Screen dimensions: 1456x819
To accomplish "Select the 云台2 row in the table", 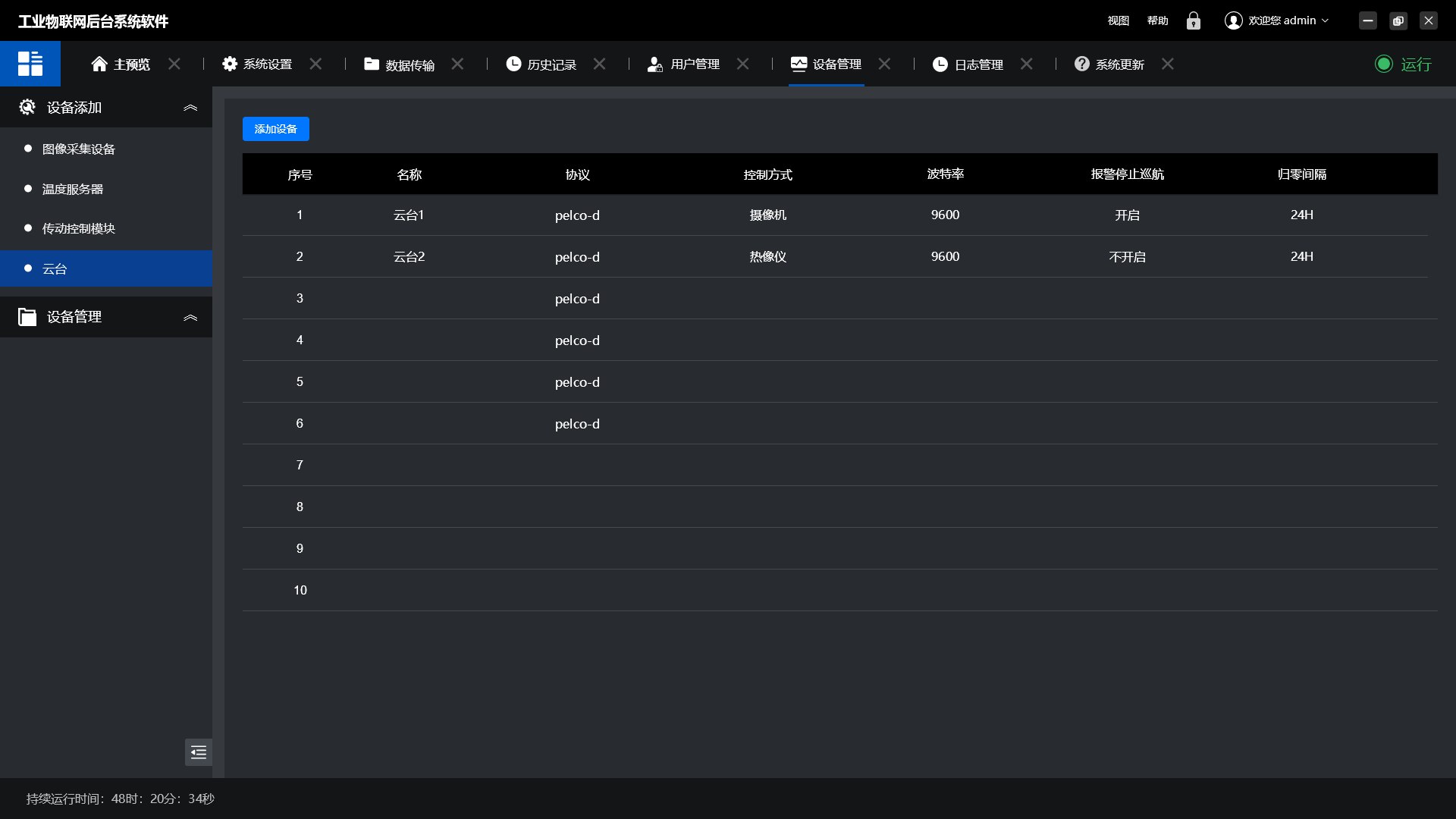I will pyautogui.click(x=409, y=256).
